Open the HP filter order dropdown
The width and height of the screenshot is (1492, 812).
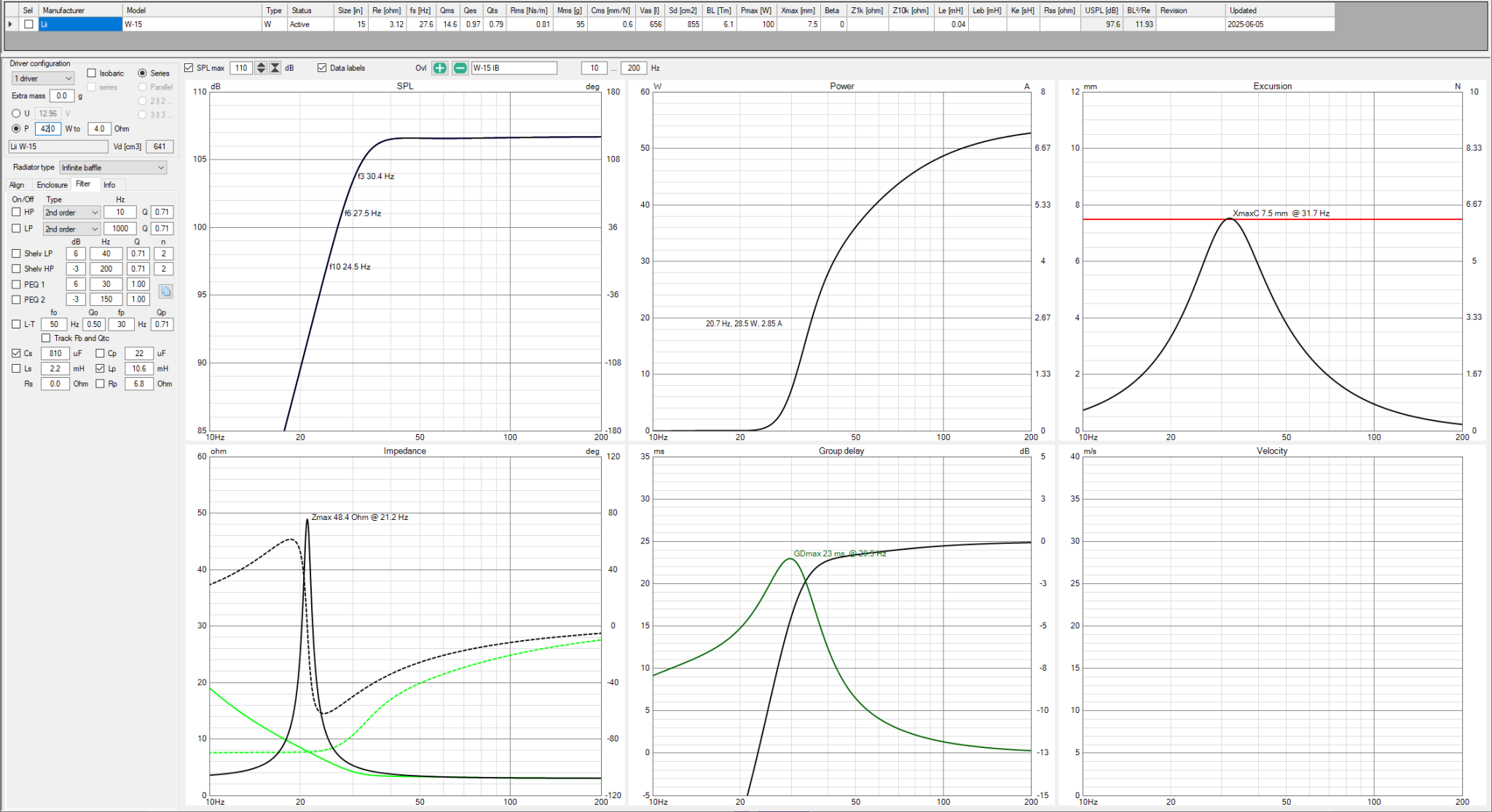(x=71, y=213)
